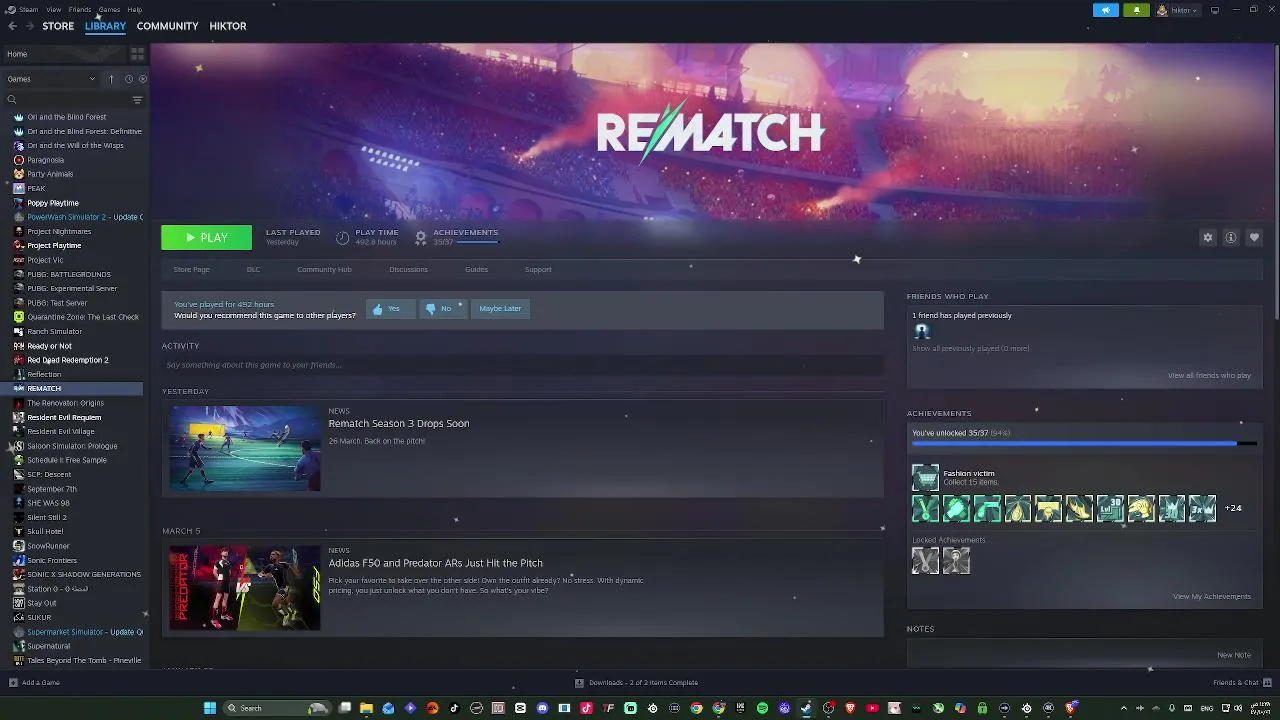Open the Downloads status at the bottom
This screenshot has width=1280, height=720.
click(x=637, y=682)
